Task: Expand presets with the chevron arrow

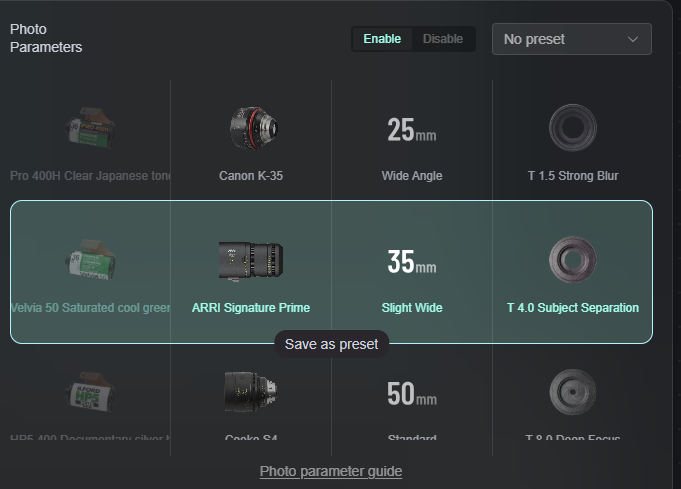Action: tap(633, 40)
